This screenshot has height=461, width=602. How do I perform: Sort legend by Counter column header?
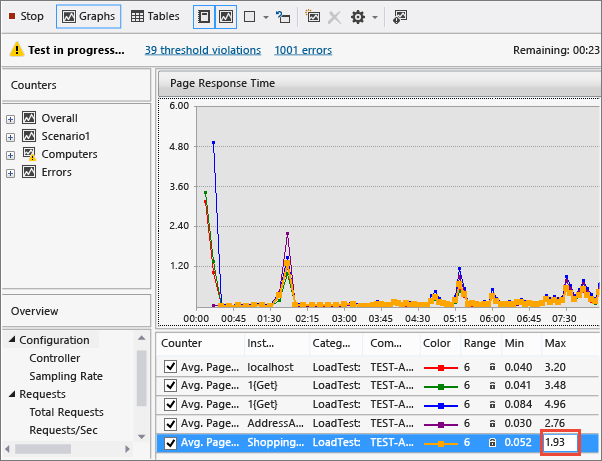pyautogui.click(x=200, y=343)
